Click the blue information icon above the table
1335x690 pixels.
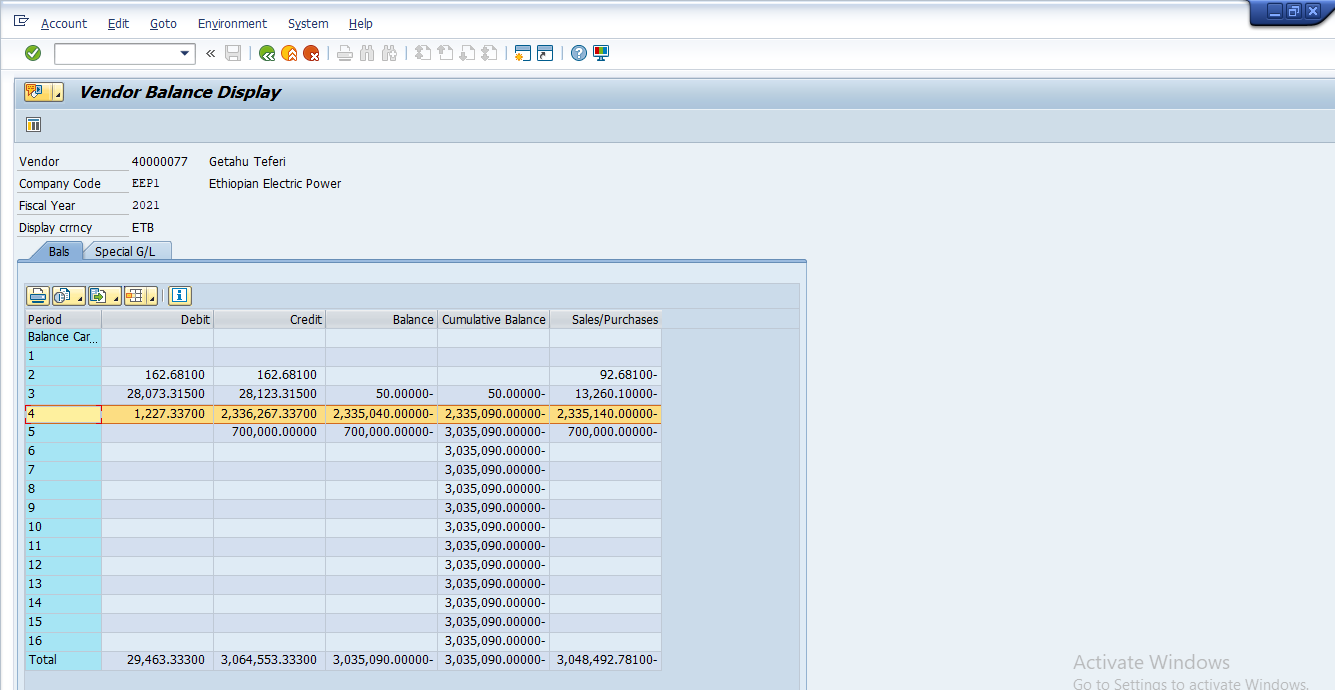[180, 295]
